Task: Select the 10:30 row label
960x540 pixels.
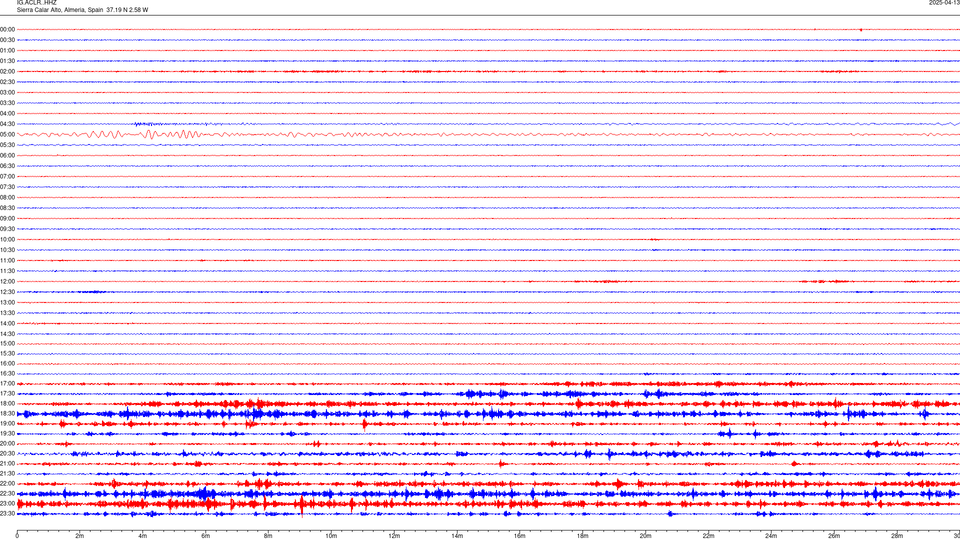Action: click(x=7, y=250)
